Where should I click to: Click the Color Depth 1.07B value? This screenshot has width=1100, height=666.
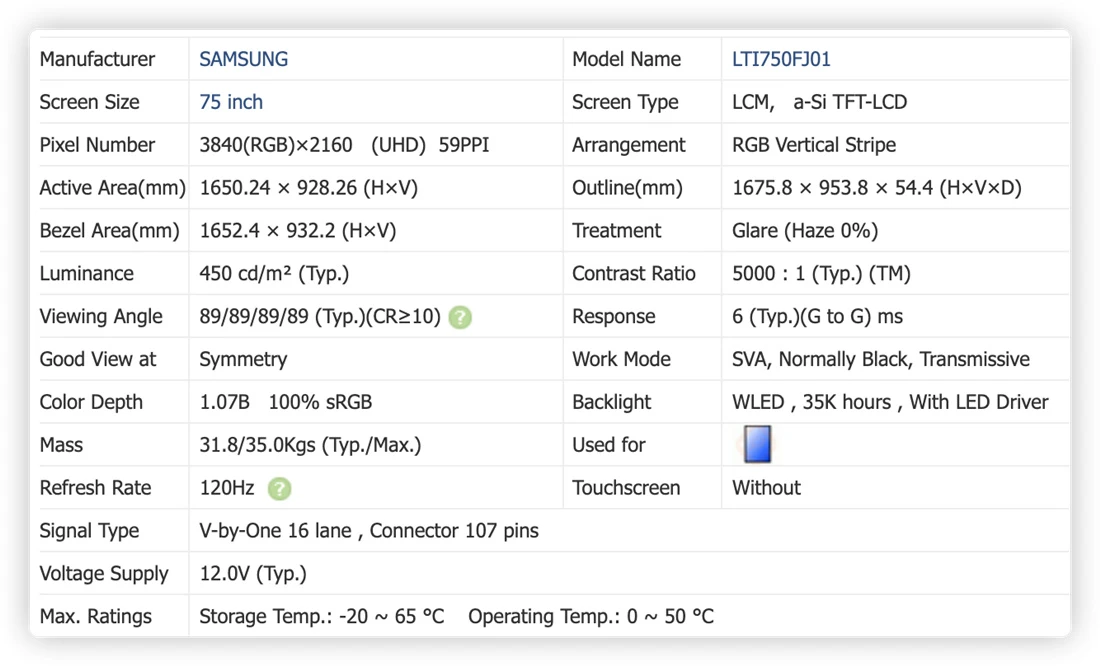[224, 402]
